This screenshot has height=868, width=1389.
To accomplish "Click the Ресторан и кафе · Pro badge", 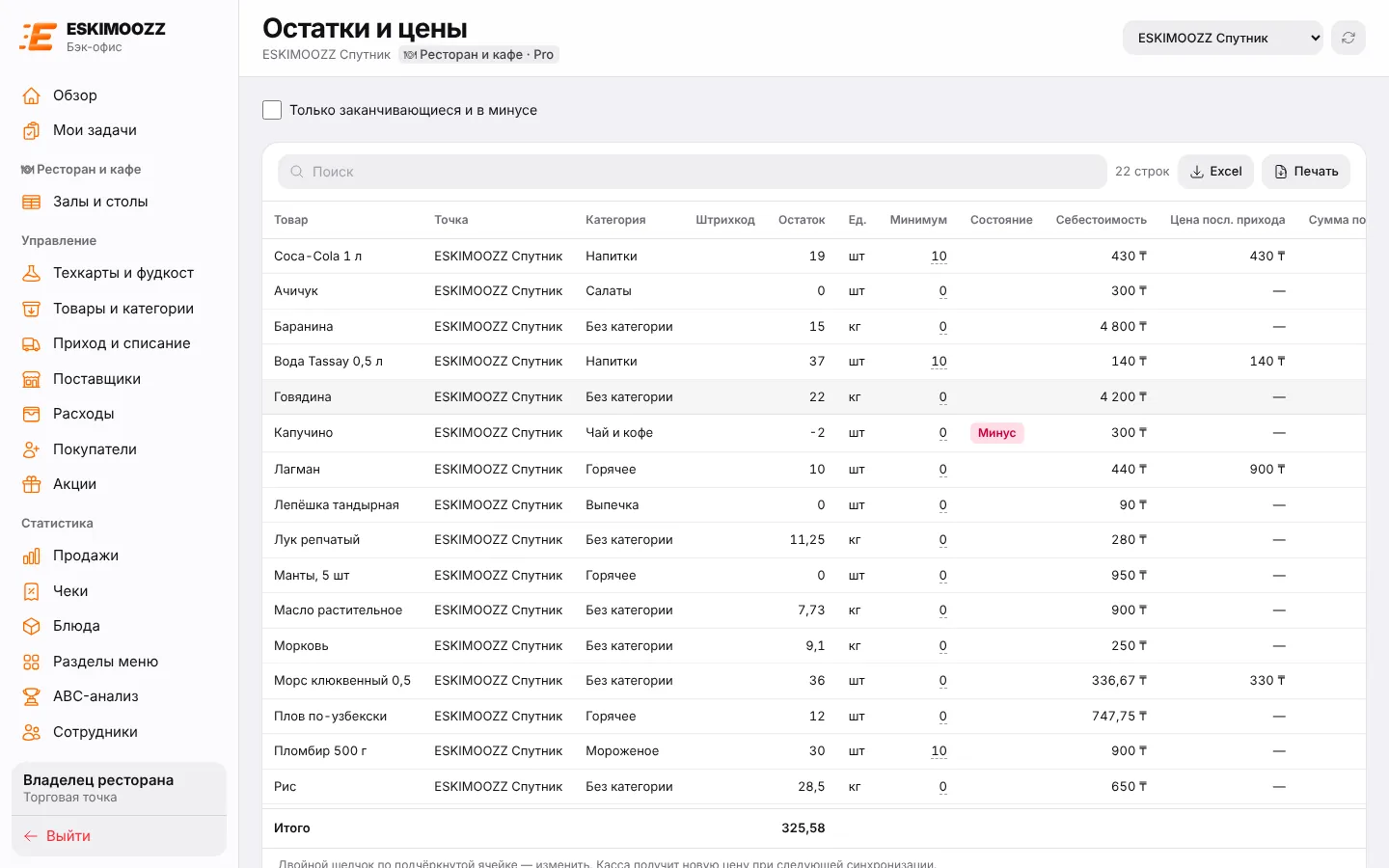I will point(478,55).
